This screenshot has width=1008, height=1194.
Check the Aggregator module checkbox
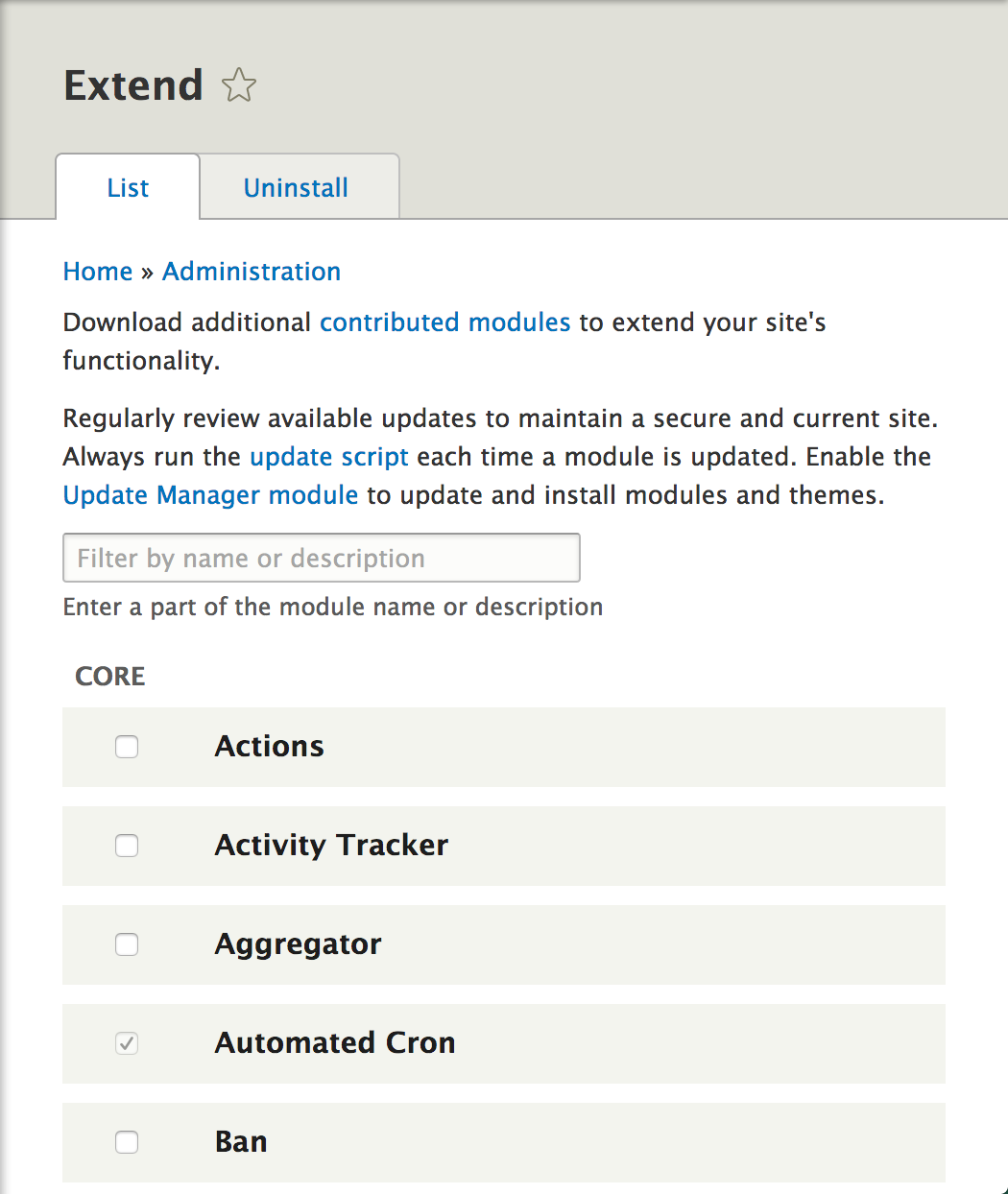point(127,944)
